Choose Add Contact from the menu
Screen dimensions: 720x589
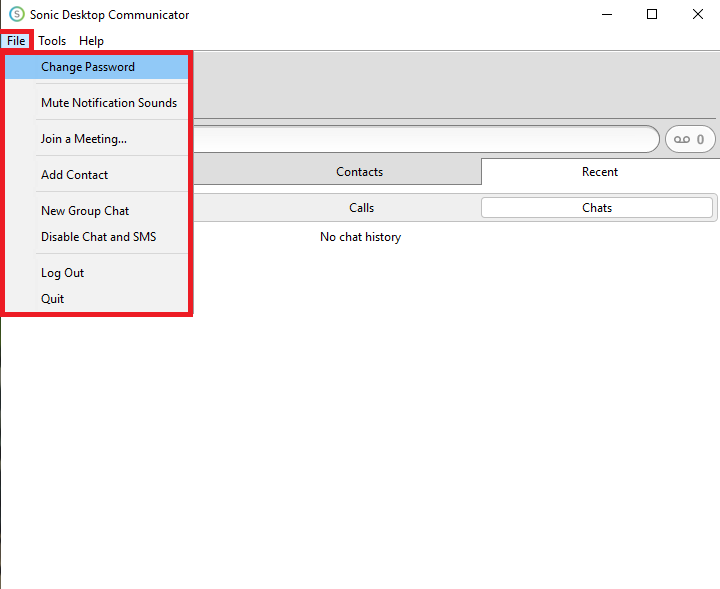(96, 175)
